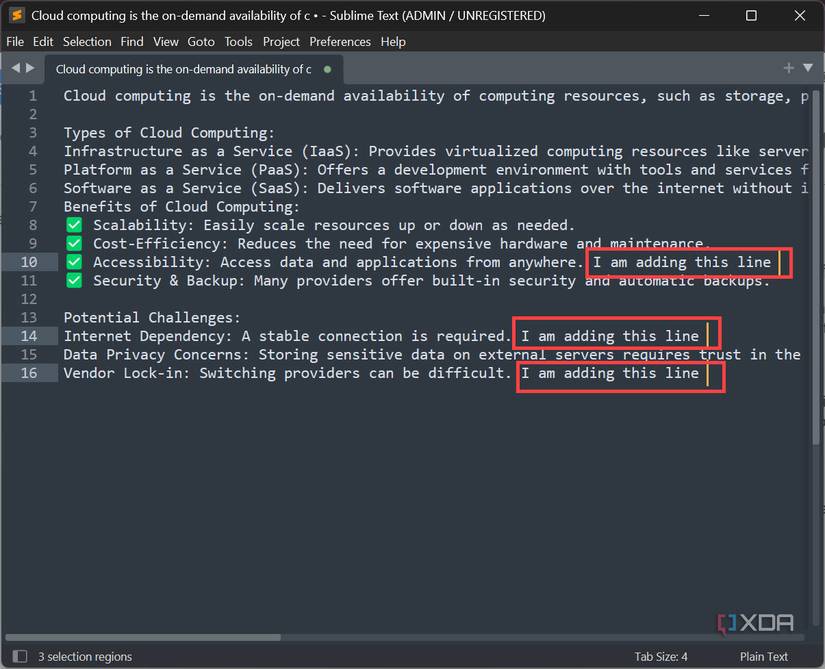825x669 pixels.
Task: Click the green unsaved-changes dot on the tab
Action: (x=326, y=69)
